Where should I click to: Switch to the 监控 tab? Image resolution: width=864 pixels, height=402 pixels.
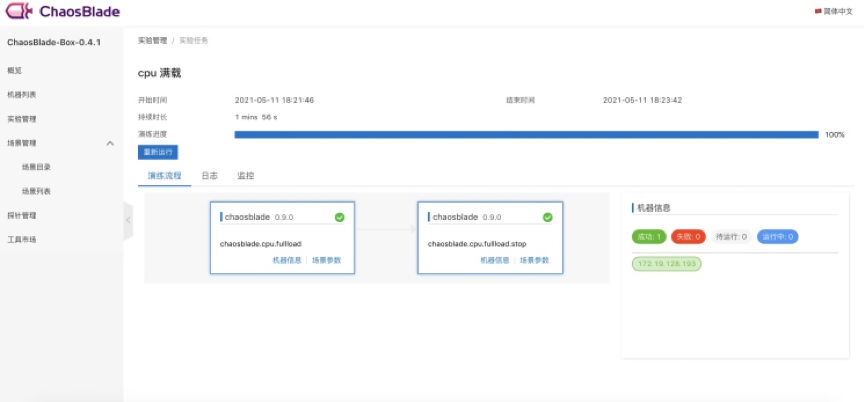coord(246,176)
